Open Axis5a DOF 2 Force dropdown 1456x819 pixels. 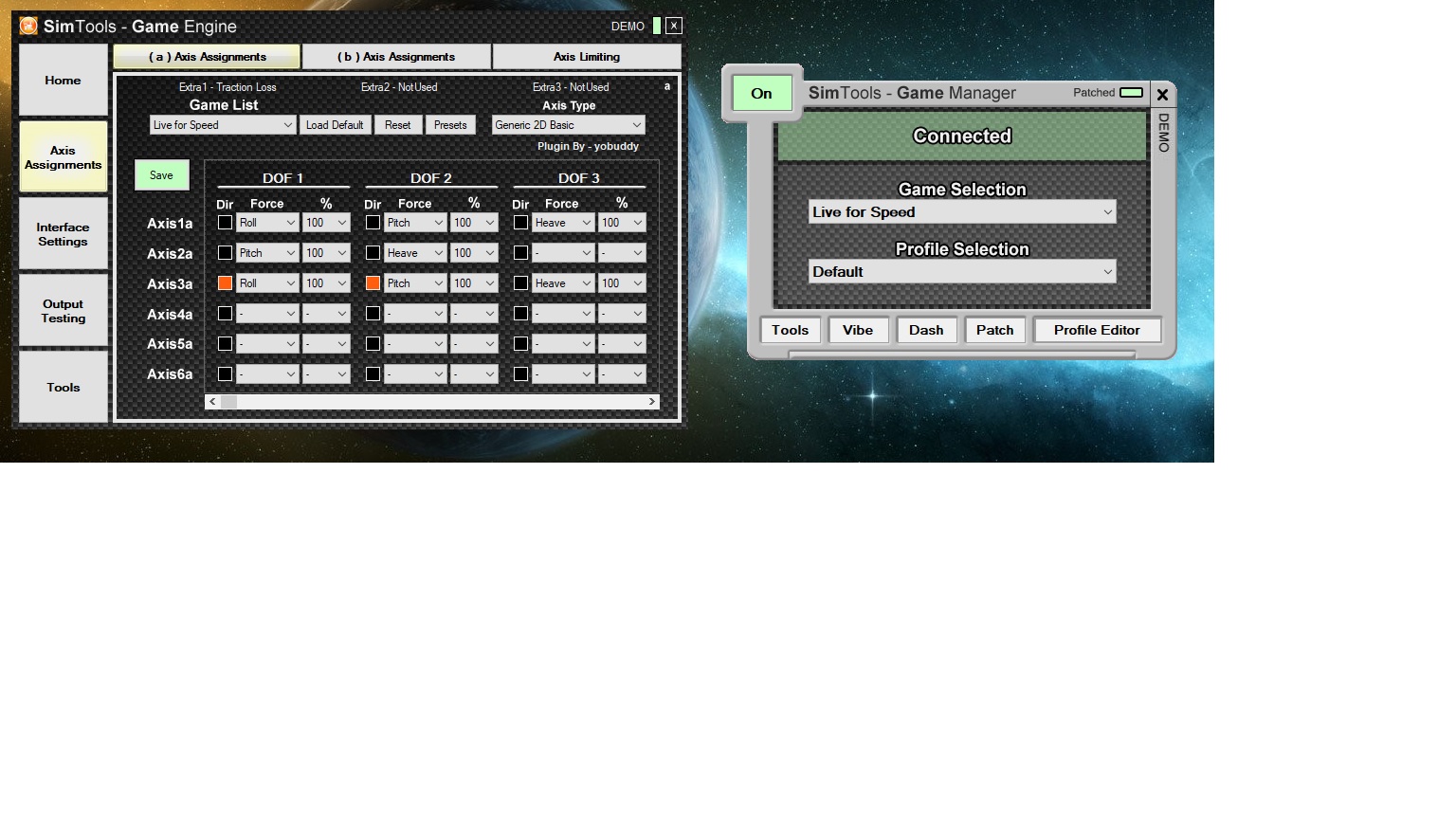point(415,344)
